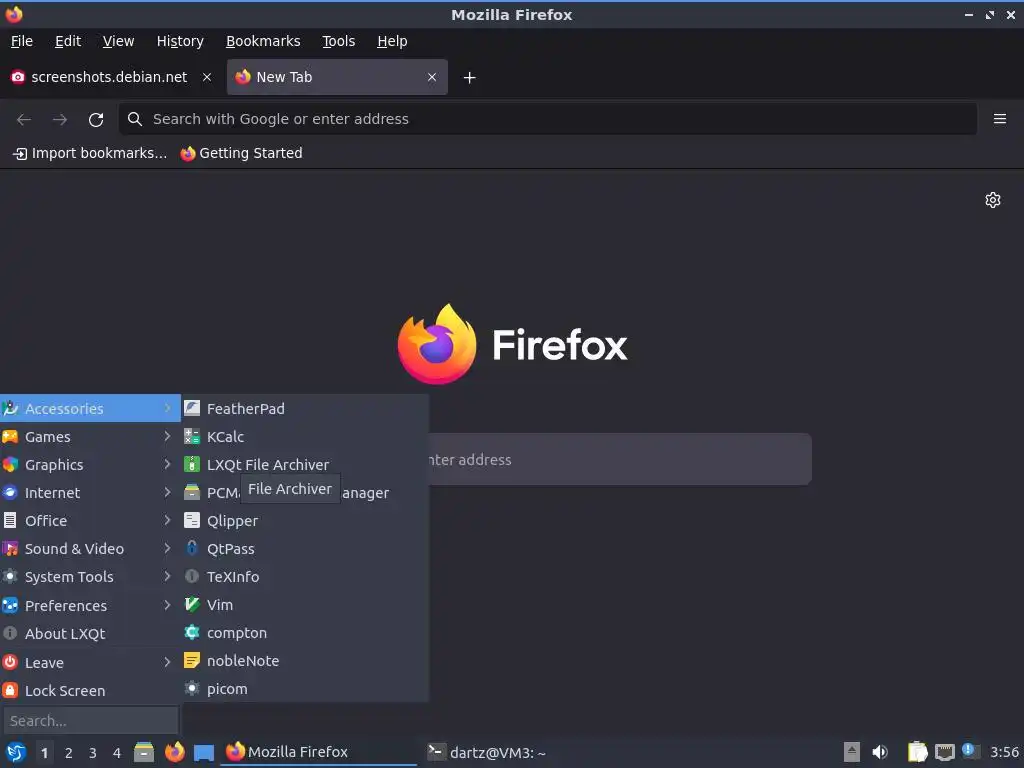Expand the Accessories submenu
1024x768 pixels.
pyautogui.click(x=90, y=408)
